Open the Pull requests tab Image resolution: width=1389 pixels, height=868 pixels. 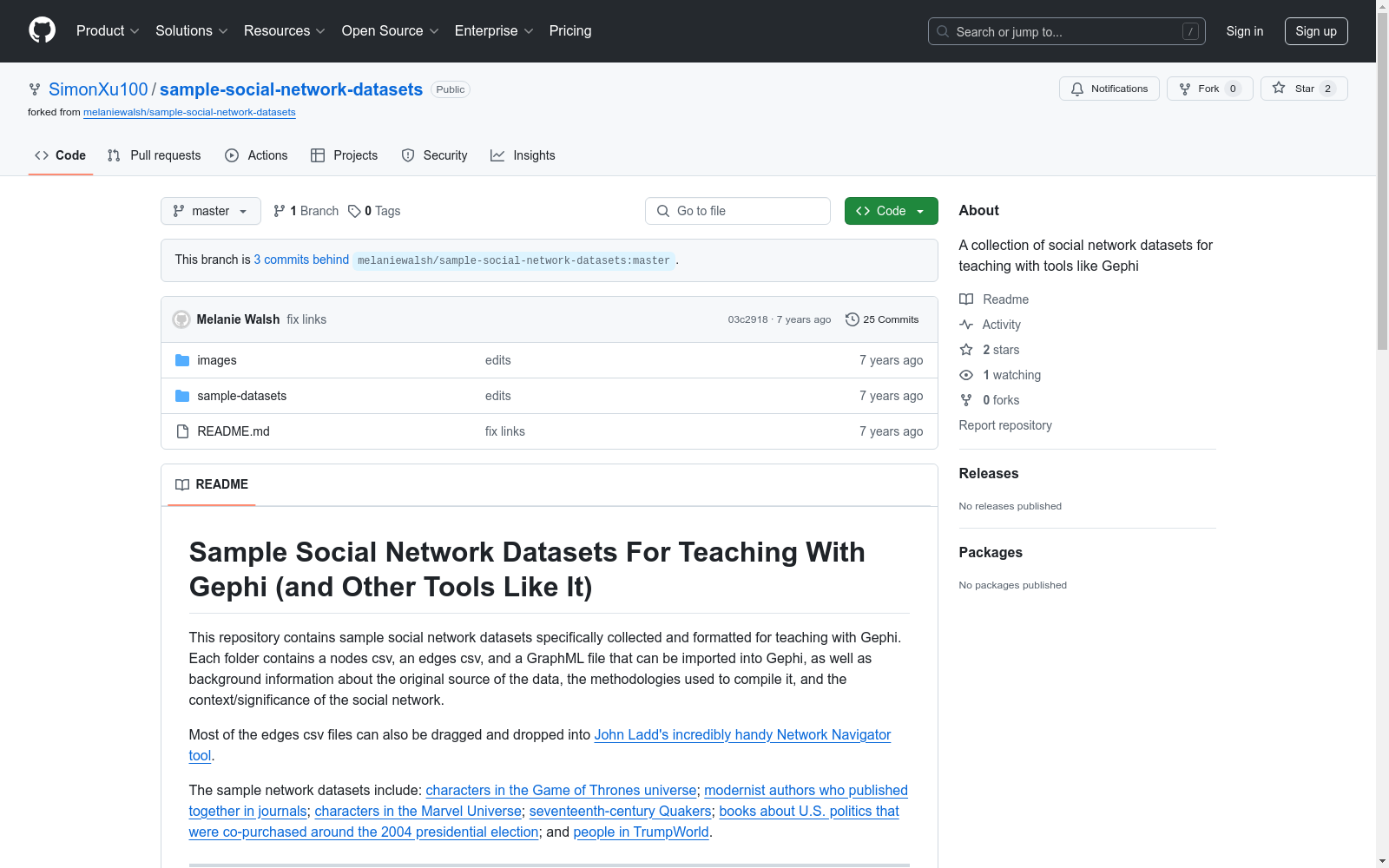coord(155,155)
